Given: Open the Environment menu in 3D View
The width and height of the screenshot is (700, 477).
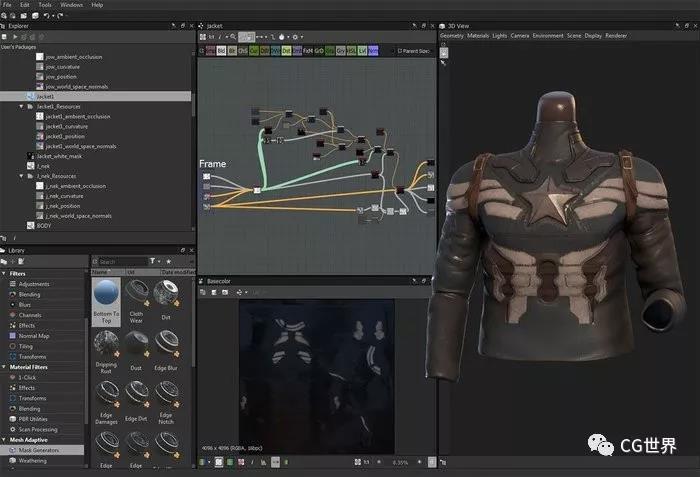Looking at the screenshot, I should pyautogui.click(x=548, y=36).
